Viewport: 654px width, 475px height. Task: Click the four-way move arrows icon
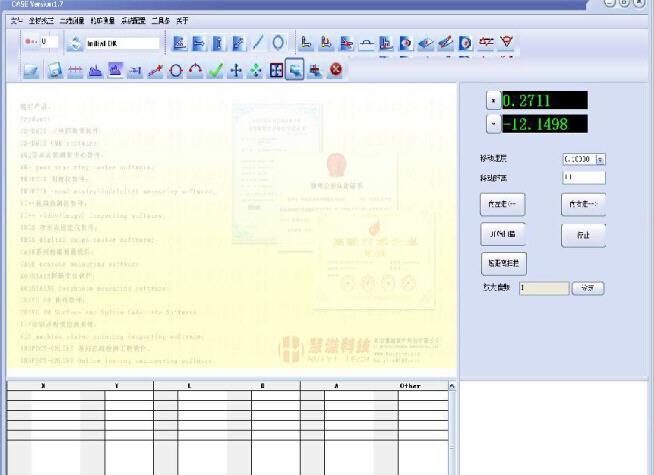[x=235, y=70]
